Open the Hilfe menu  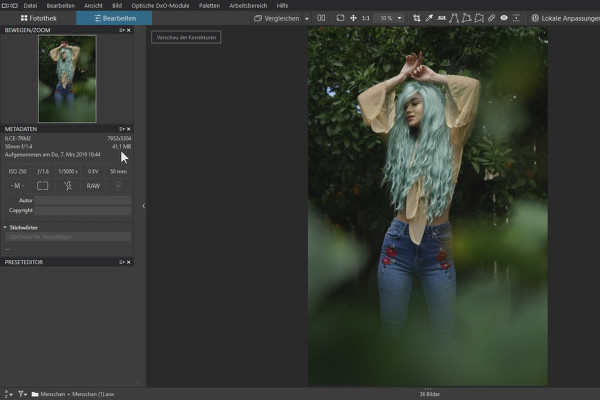[x=282, y=6]
